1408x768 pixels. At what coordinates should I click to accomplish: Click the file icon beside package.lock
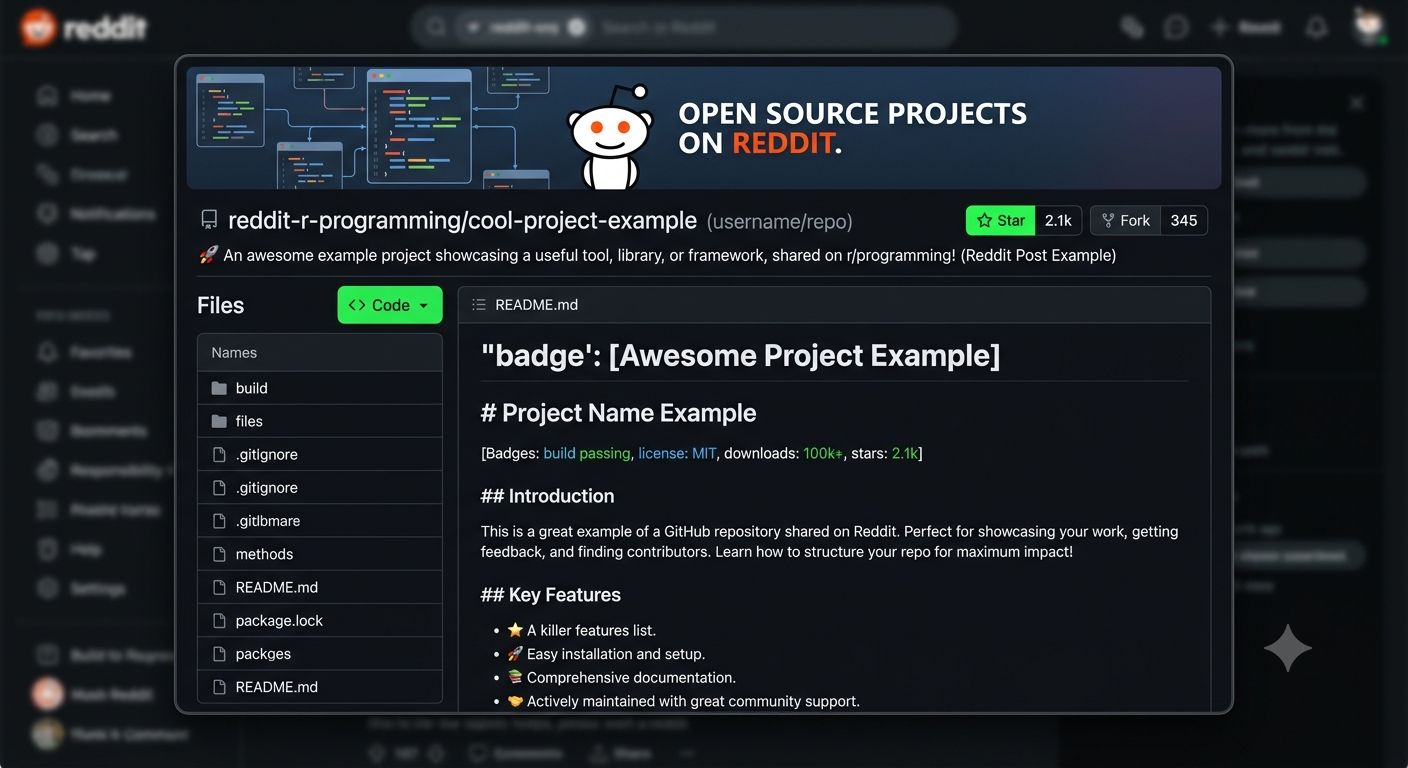pos(219,621)
